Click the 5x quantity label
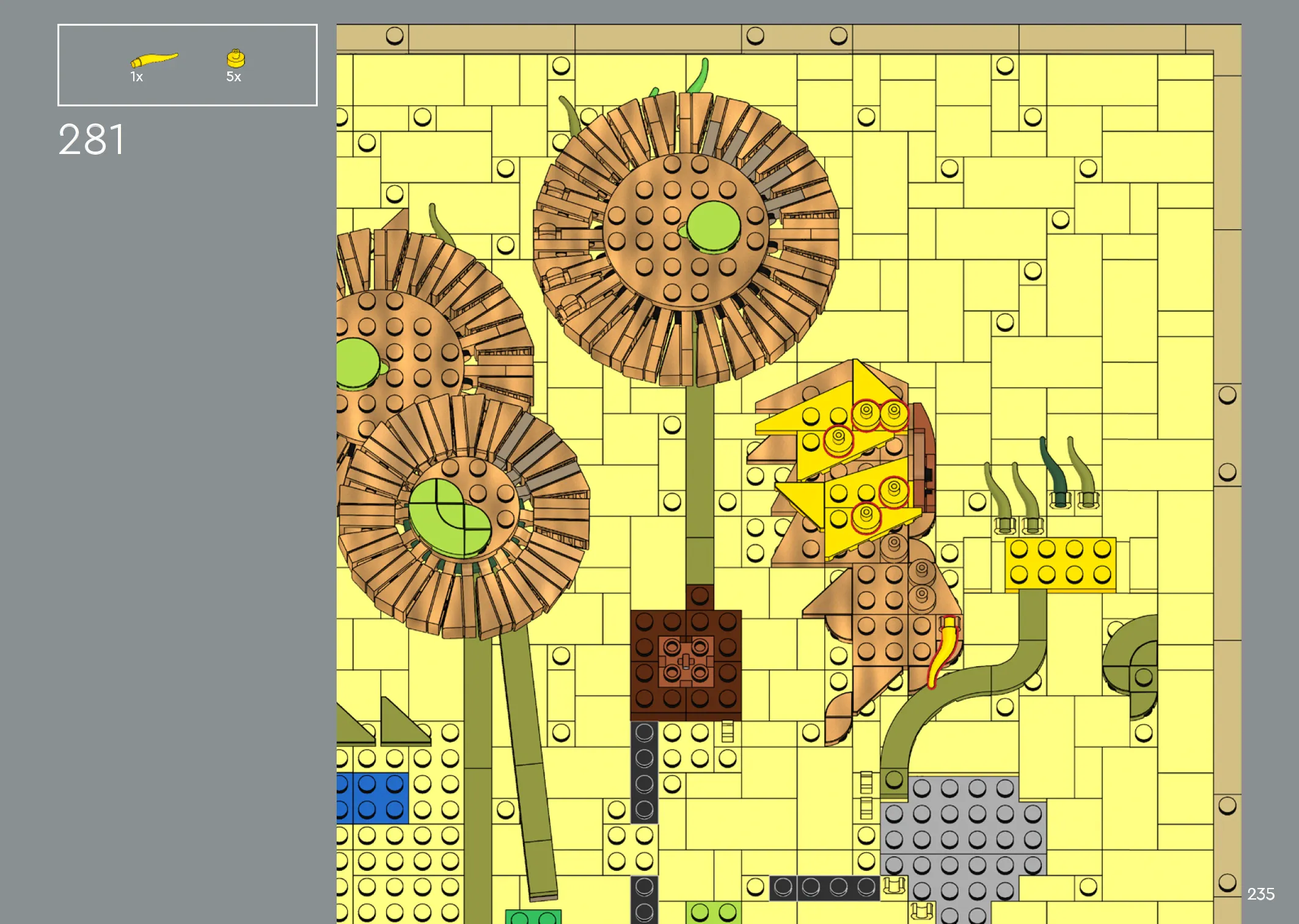1299x924 pixels. coord(233,77)
